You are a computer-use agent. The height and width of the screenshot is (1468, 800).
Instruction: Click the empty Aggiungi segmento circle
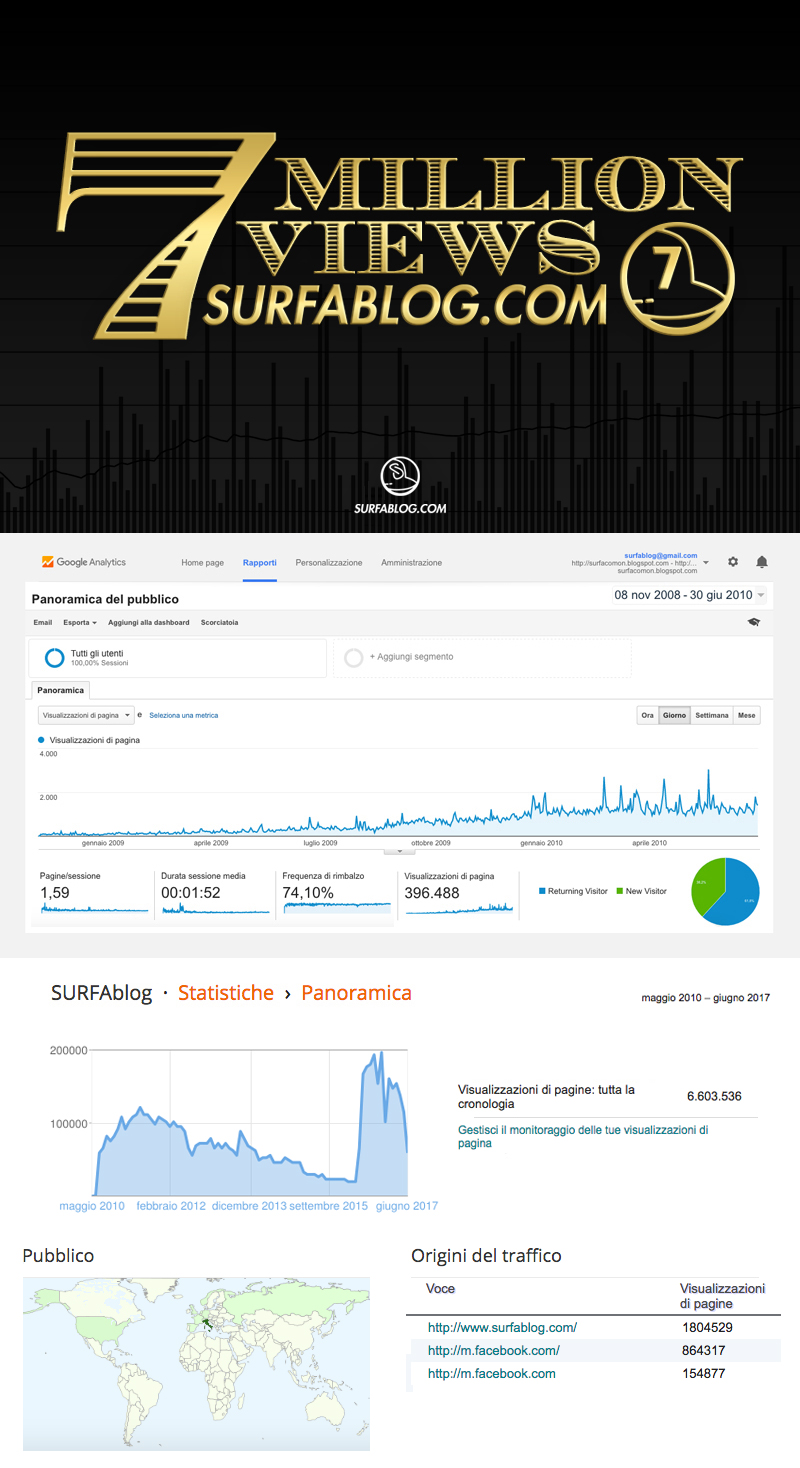(353, 657)
